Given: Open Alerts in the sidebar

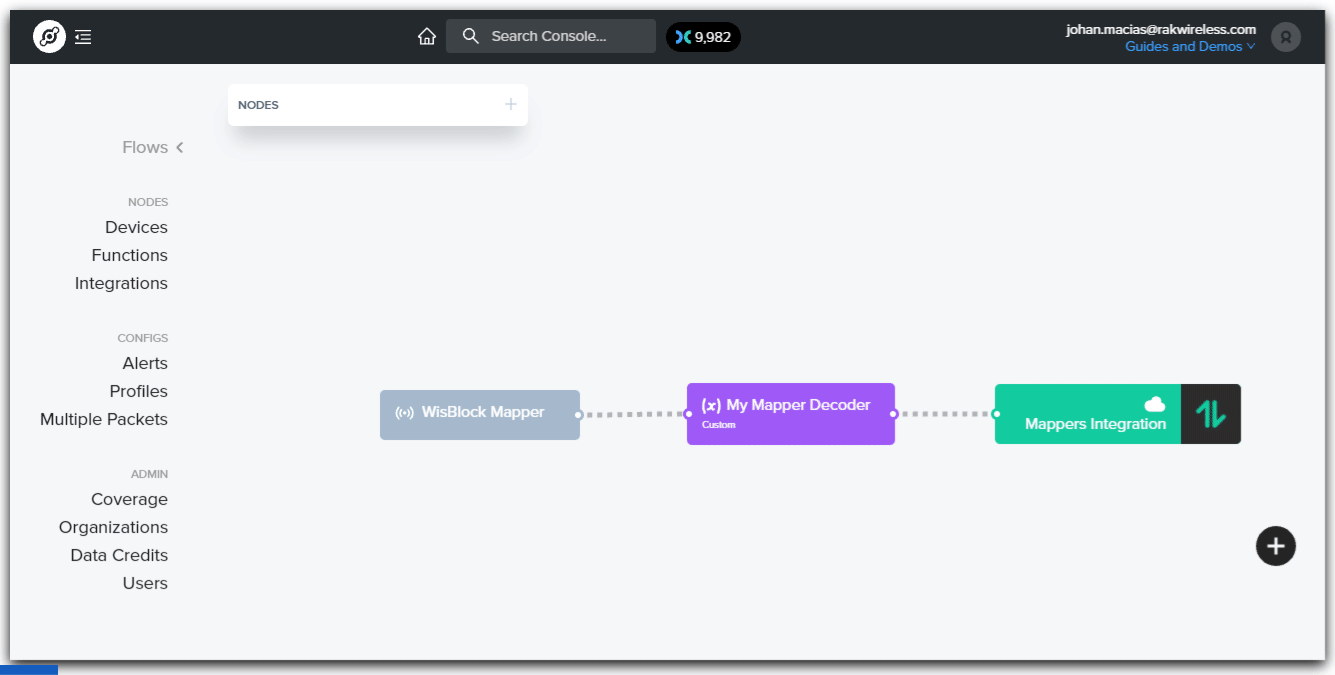Looking at the screenshot, I should pyautogui.click(x=145, y=363).
